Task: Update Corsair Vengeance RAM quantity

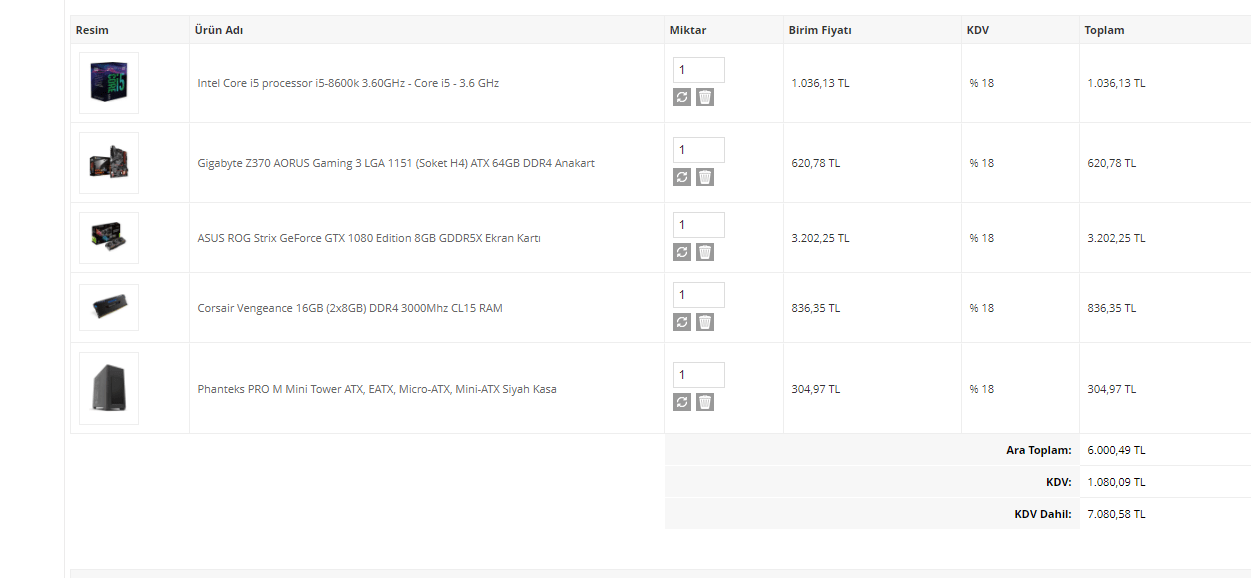Action: pyautogui.click(x=682, y=322)
